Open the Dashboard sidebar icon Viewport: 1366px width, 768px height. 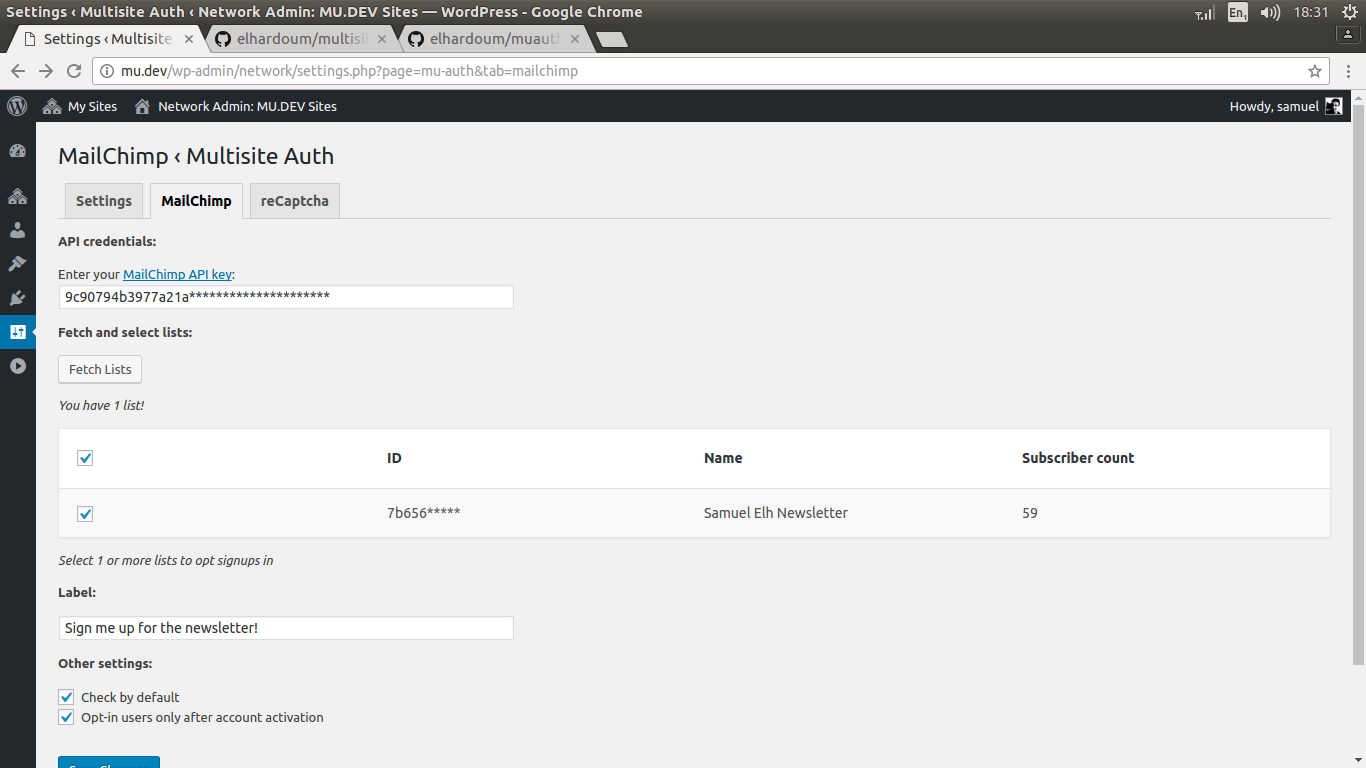pos(17,151)
